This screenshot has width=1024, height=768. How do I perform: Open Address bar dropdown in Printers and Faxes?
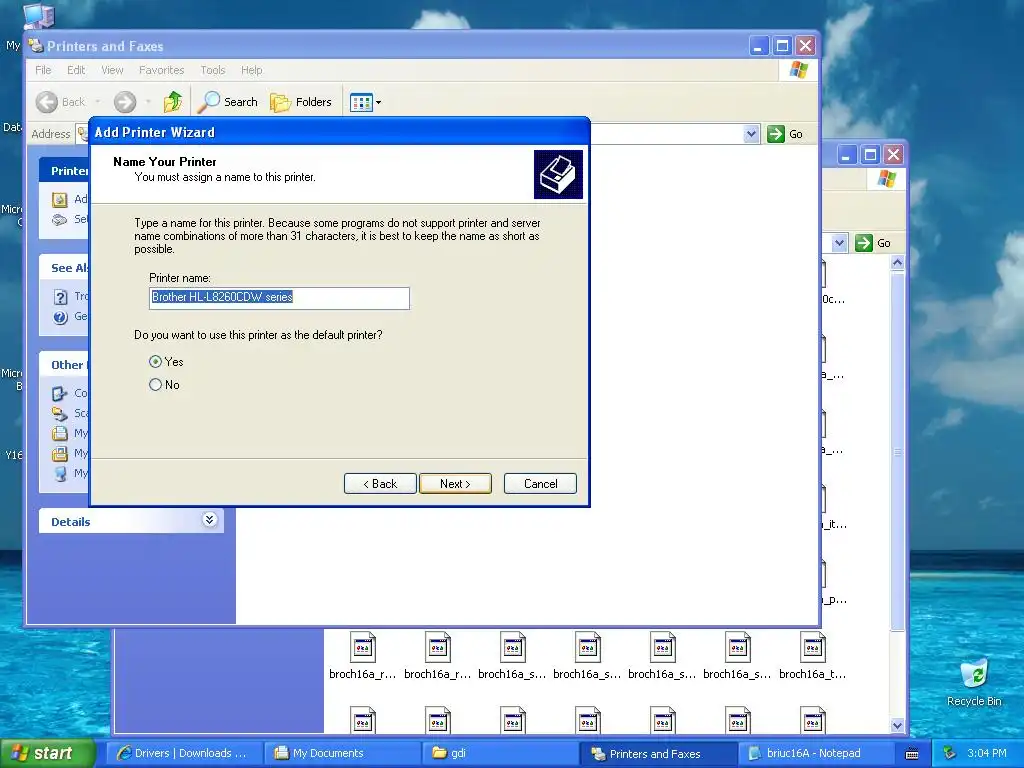751,134
